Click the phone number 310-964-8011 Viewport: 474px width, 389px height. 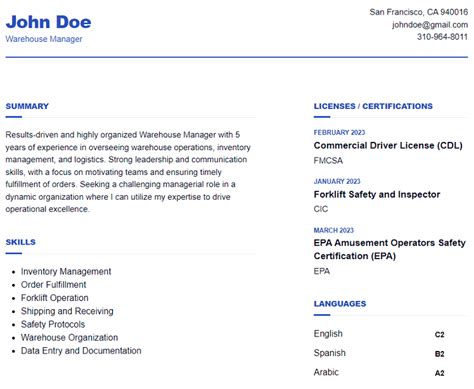pyautogui.click(x=442, y=37)
